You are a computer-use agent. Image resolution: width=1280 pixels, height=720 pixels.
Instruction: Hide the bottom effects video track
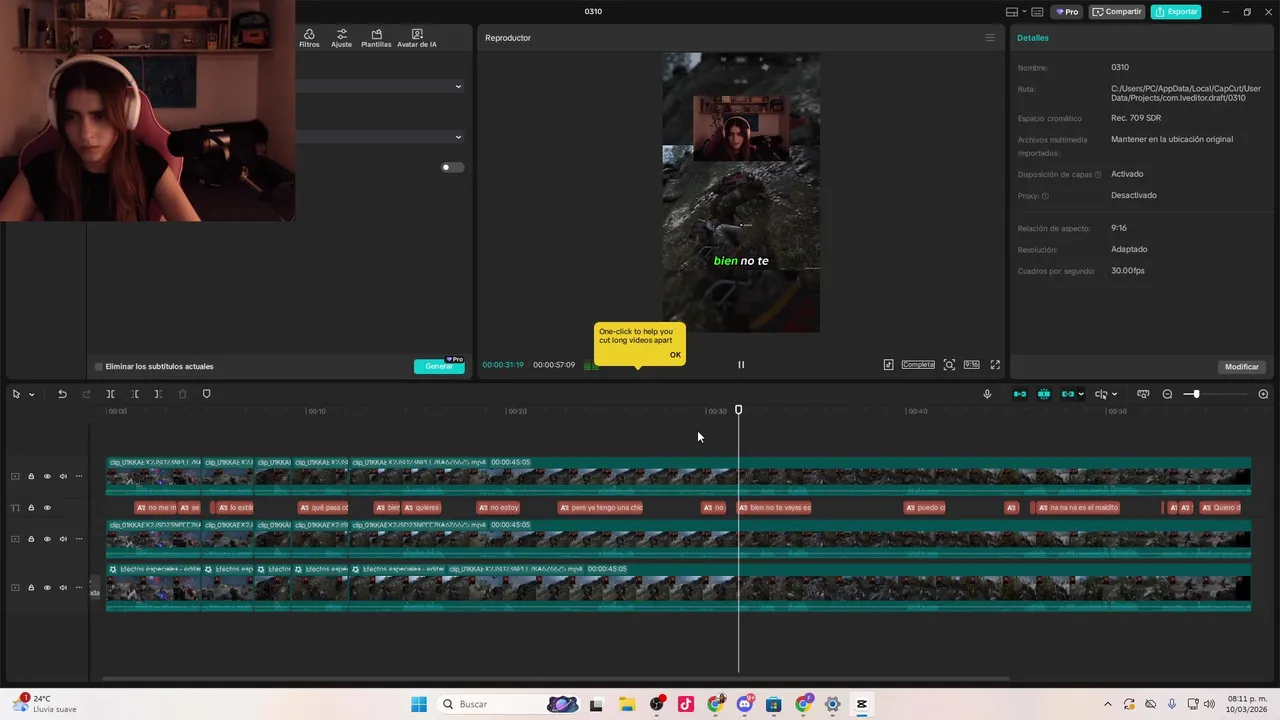(47, 588)
